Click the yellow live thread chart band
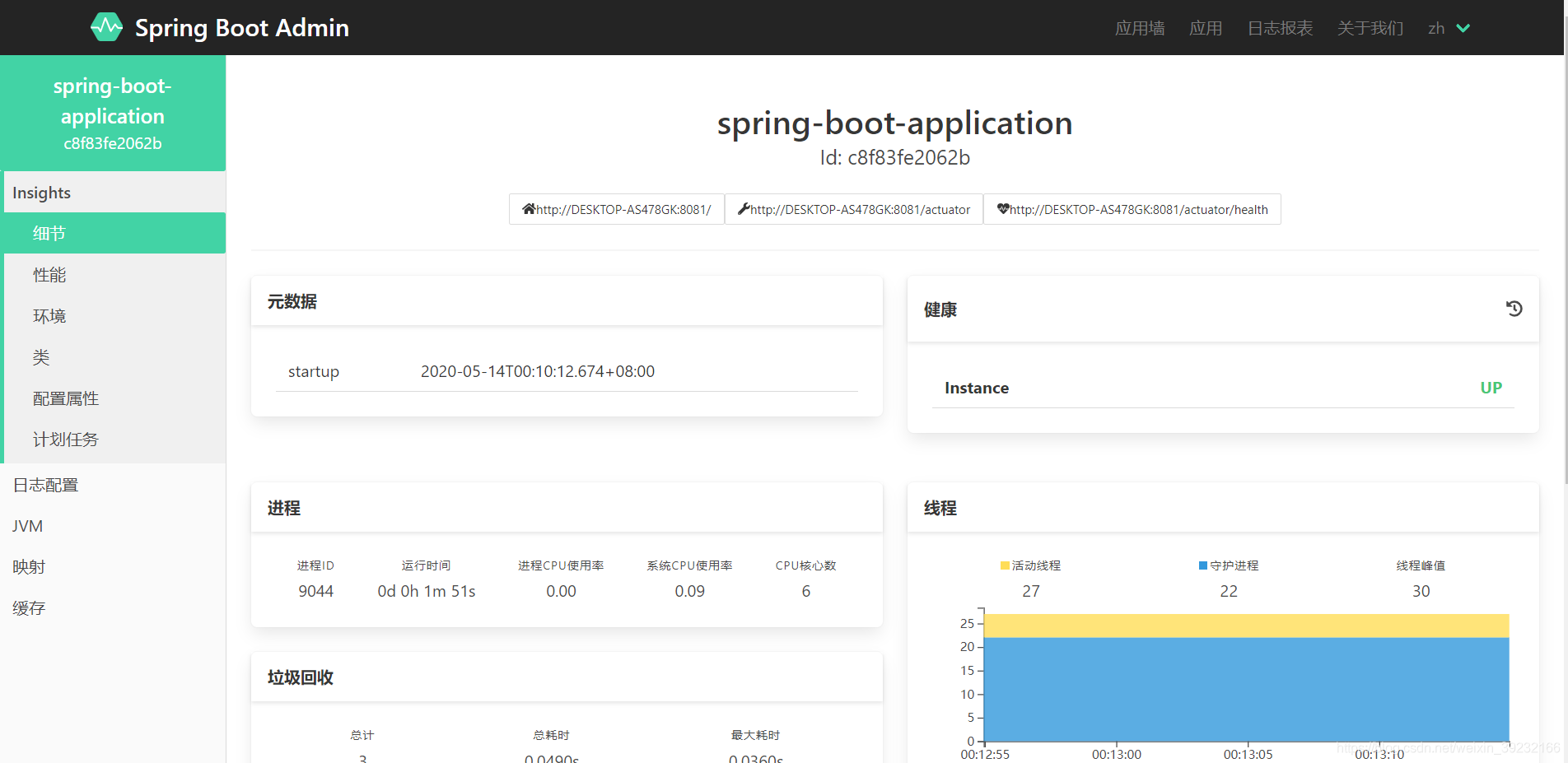This screenshot has height=763, width=1568. click(x=1247, y=626)
